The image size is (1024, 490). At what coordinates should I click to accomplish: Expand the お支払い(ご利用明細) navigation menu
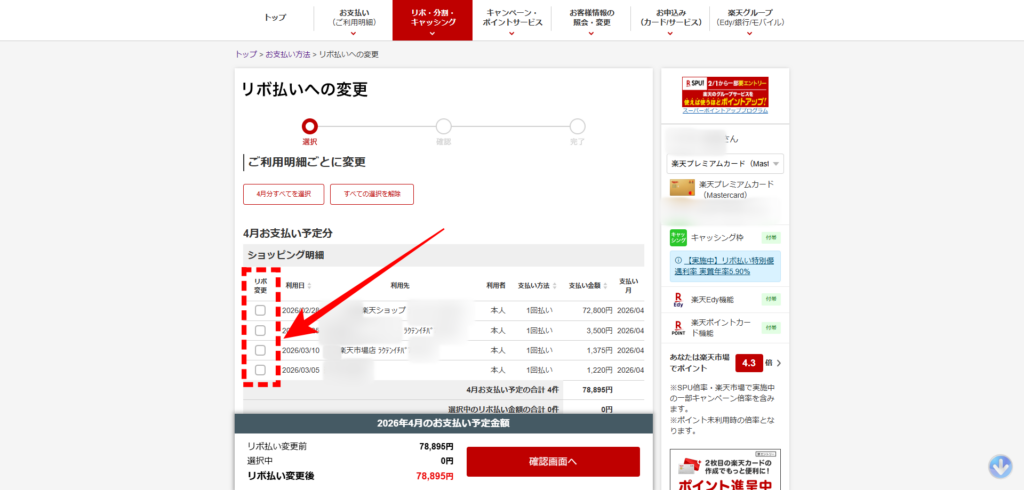[x=353, y=20]
